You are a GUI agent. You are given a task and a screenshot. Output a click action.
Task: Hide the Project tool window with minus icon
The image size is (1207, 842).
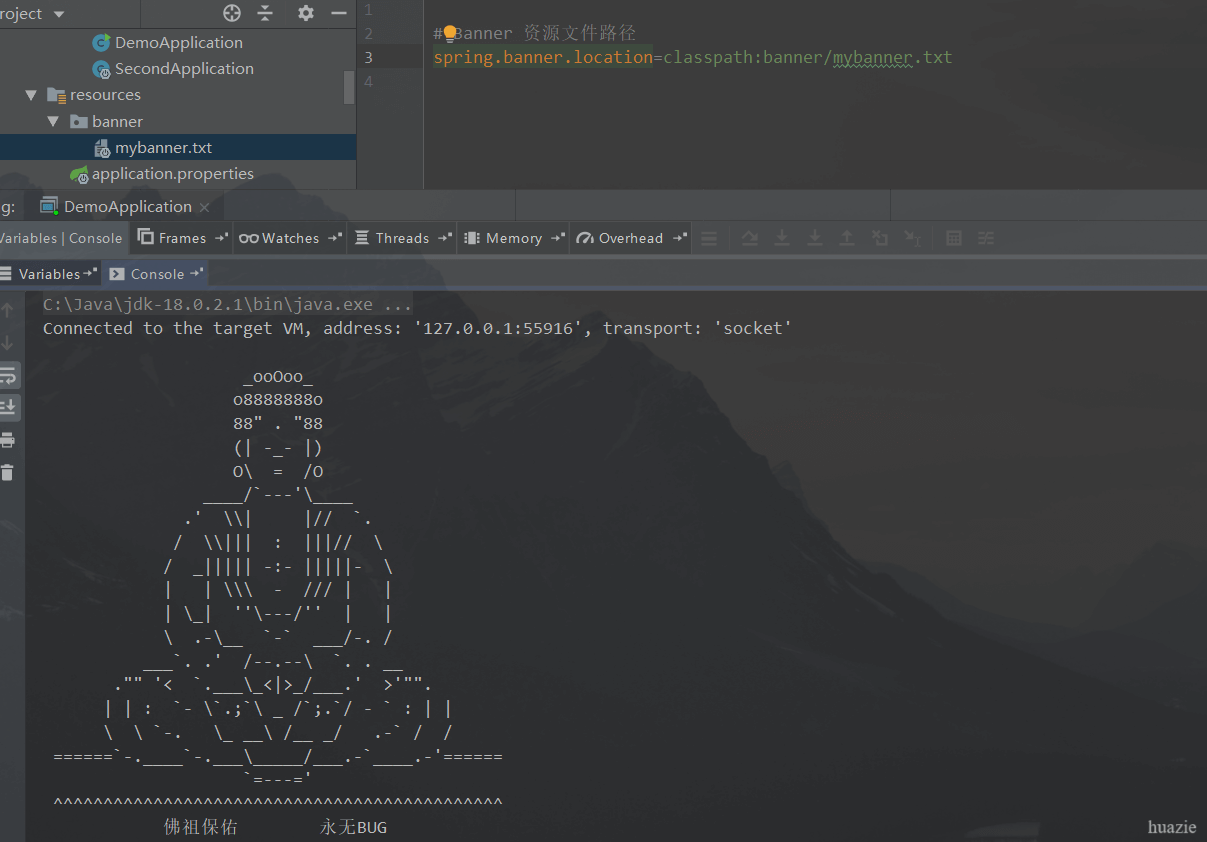339,13
